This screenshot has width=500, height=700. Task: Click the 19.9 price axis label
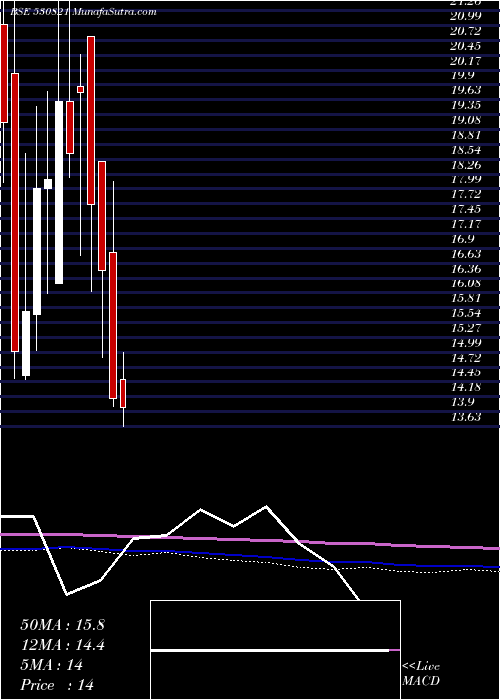[463, 75]
